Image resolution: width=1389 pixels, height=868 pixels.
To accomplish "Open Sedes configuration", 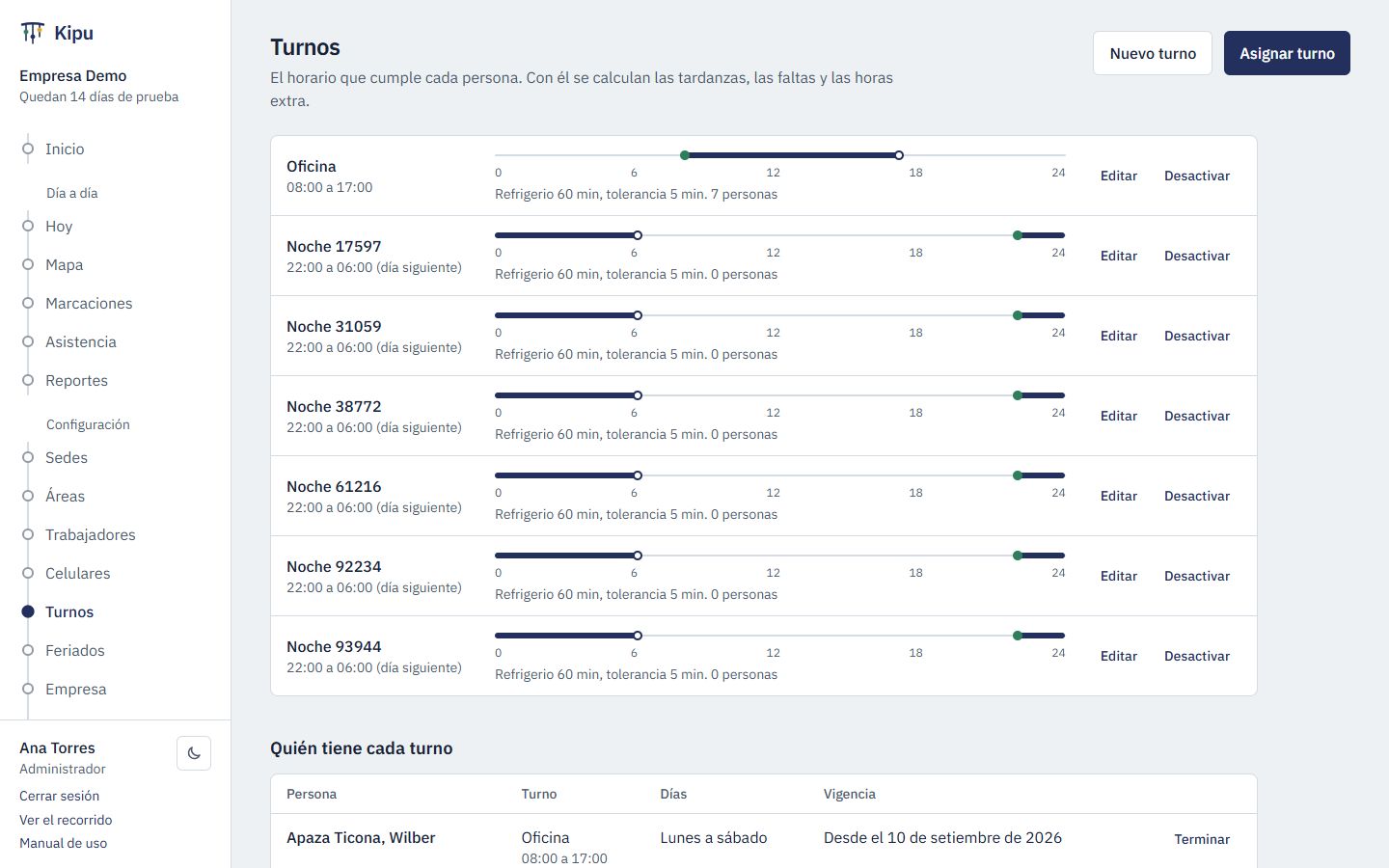I will 67,457.
